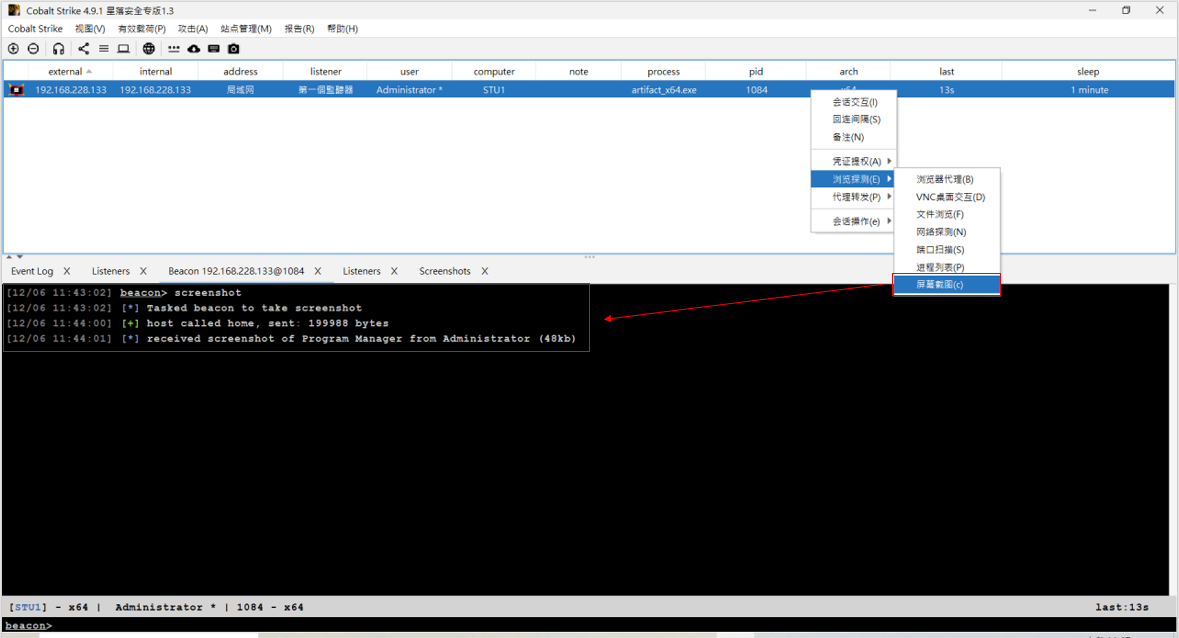Open the 攻击(A) menu
Viewport: 1179px width, 638px height.
(192, 29)
